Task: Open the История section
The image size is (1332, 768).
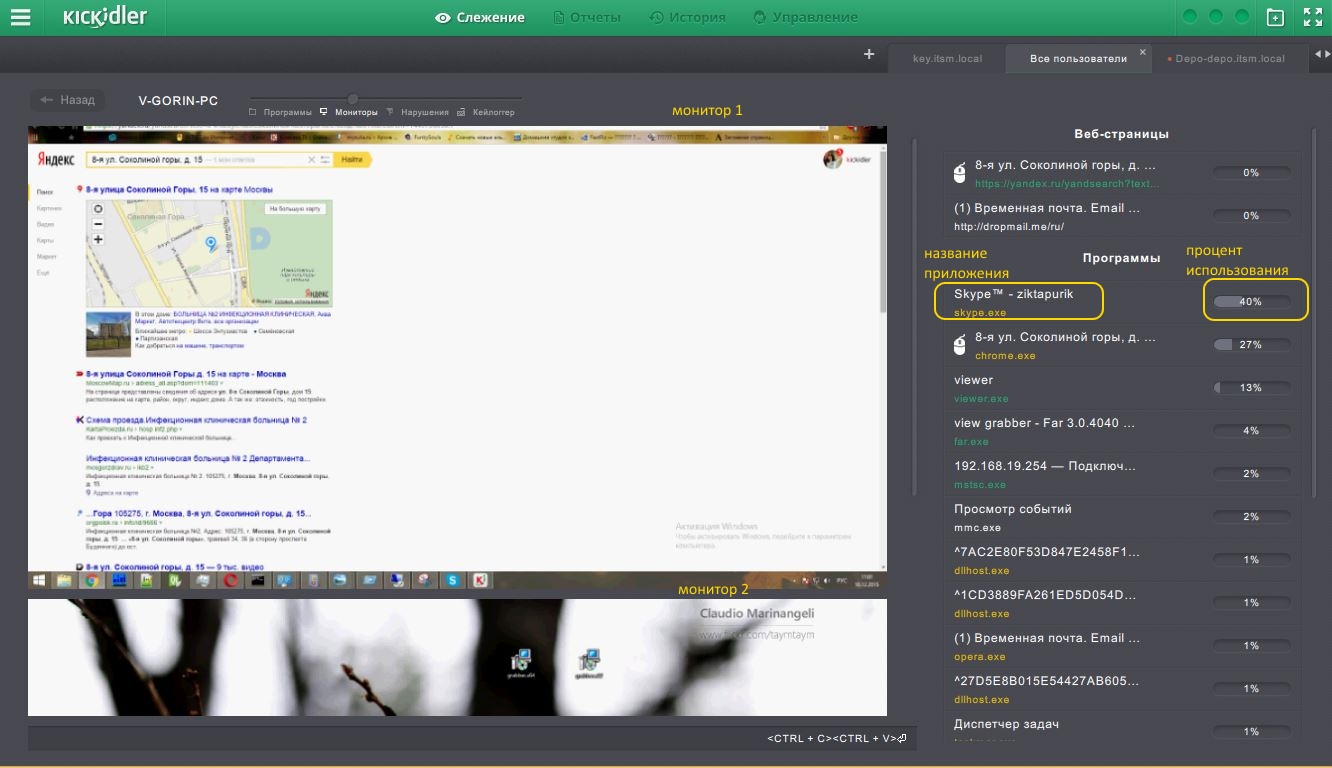Action: pos(688,17)
